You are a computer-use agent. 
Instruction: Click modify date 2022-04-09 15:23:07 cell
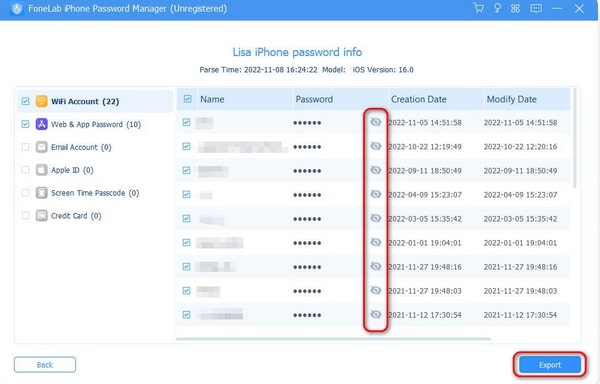[x=520, y=195]
